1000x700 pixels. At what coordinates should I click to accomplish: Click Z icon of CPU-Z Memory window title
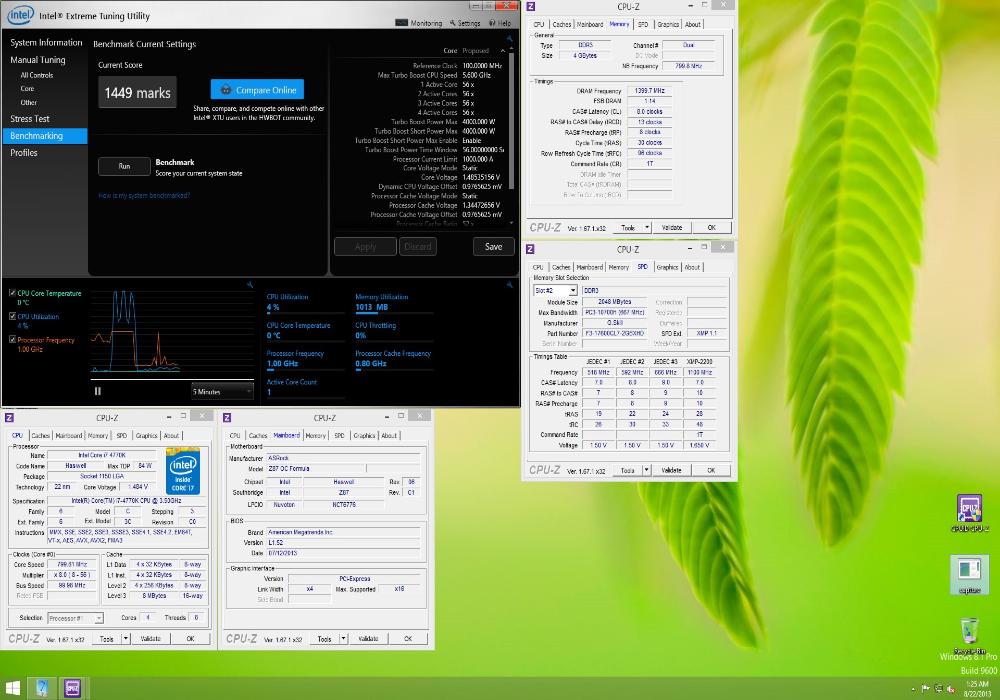click(x=531, y=6)
